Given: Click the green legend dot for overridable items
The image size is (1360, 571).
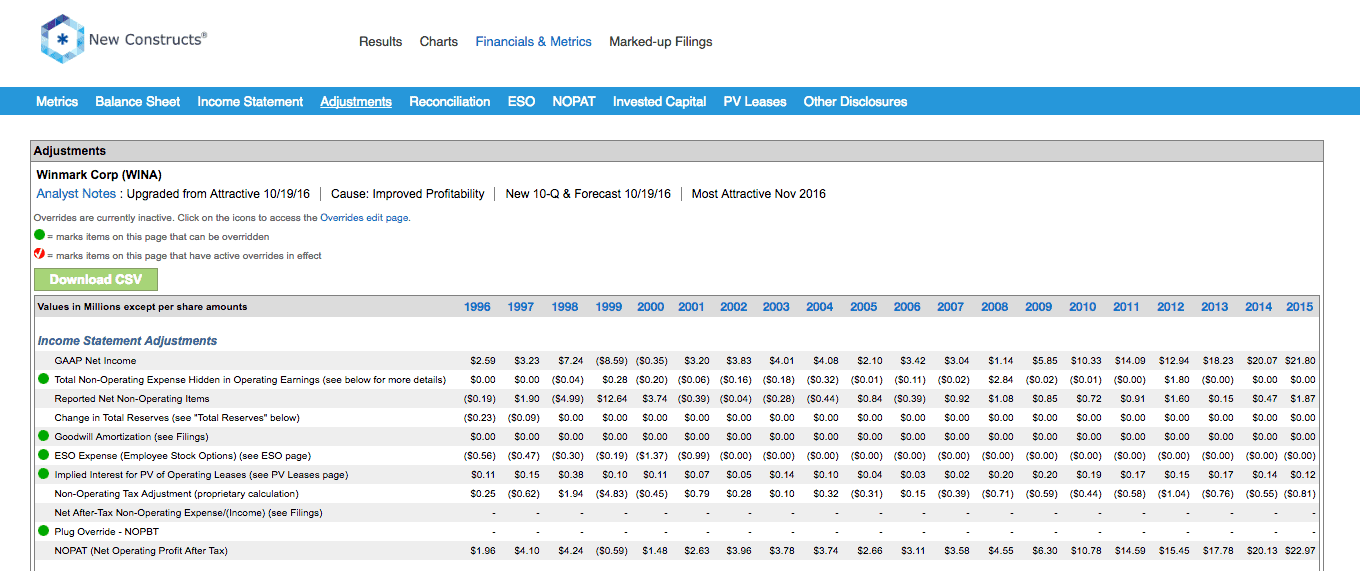Looking at the screenshot, I should (x=40, y=236).
